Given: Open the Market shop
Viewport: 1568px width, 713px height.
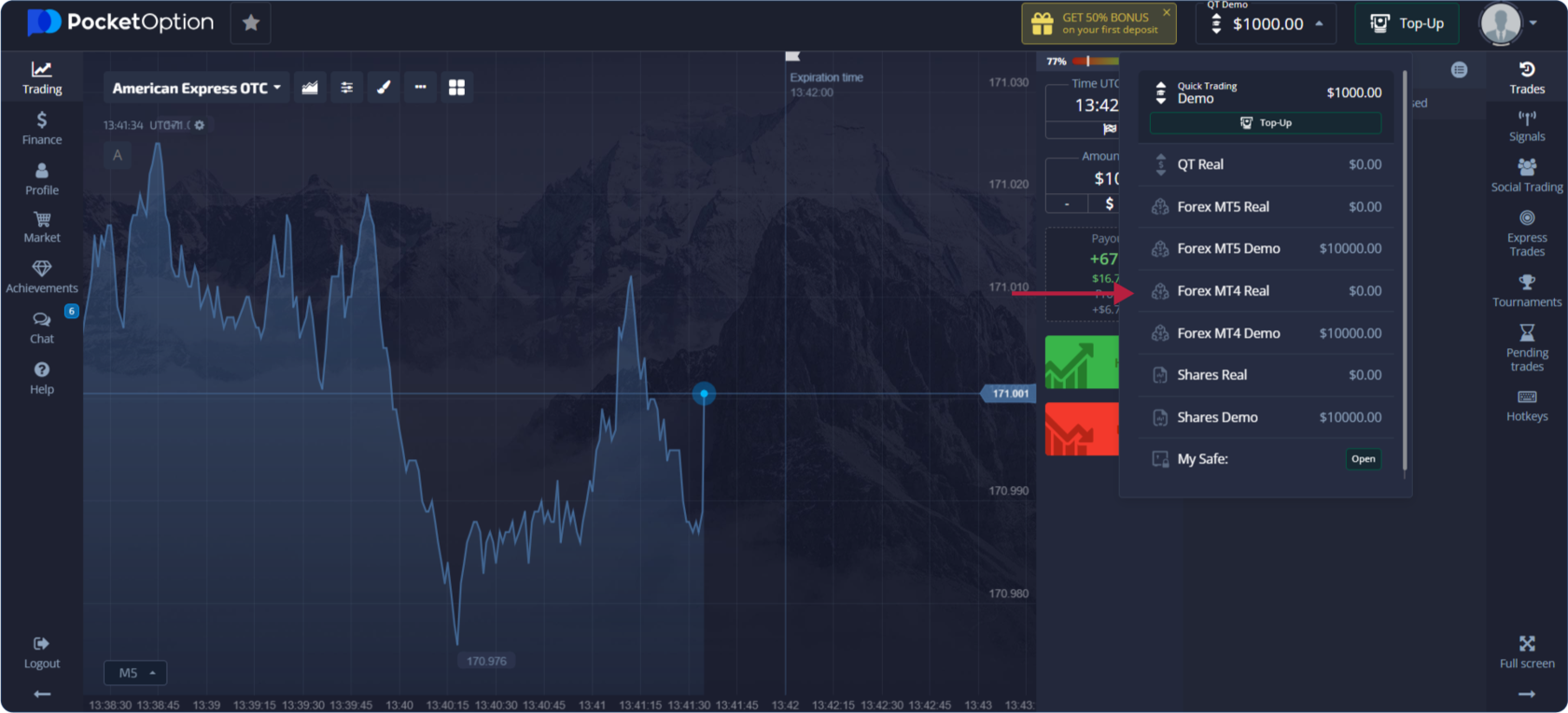Looking at the screenshot, I should point(42,228).
